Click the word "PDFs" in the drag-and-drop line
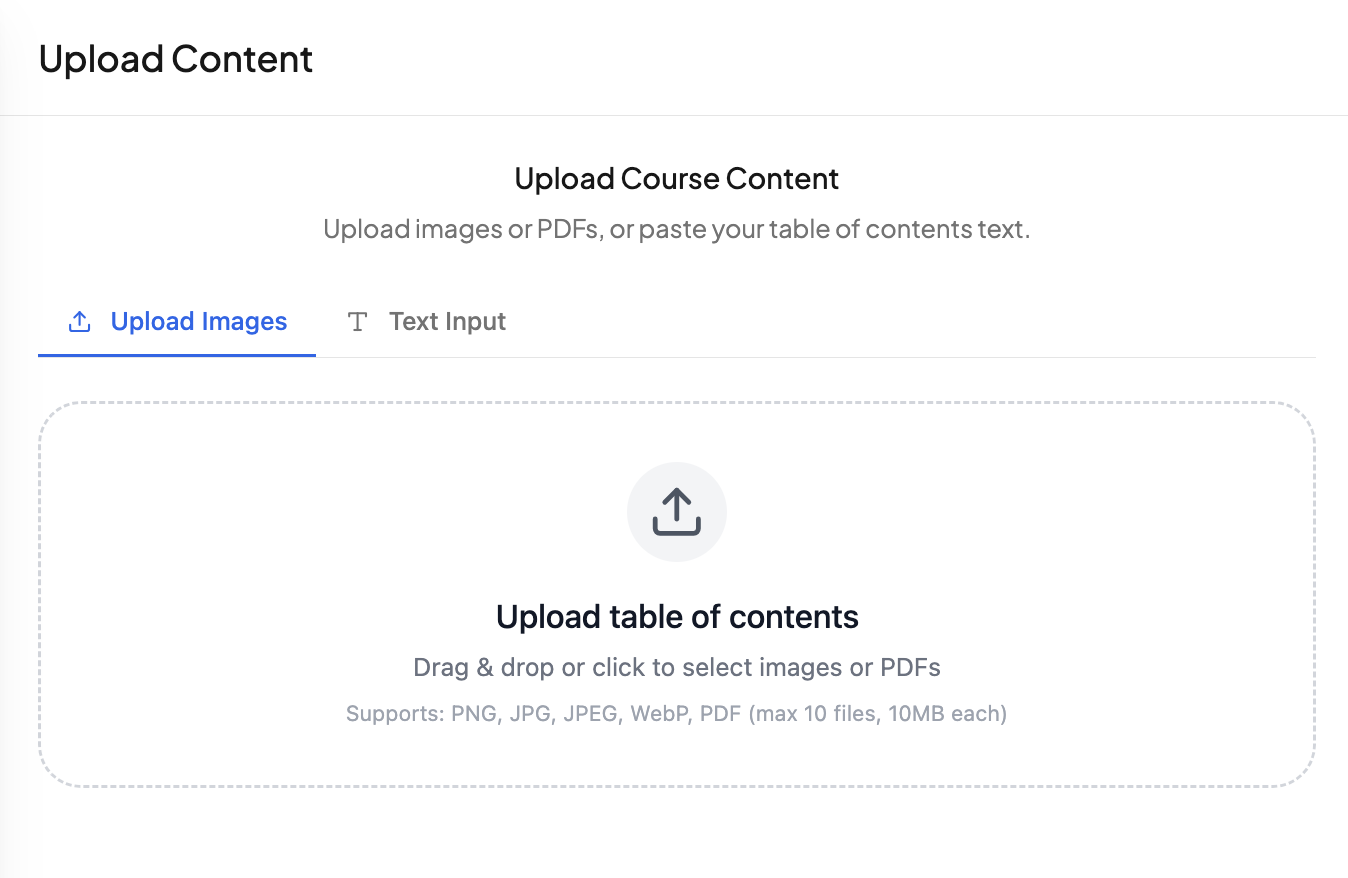The image size is (1348, 878). 910,668
